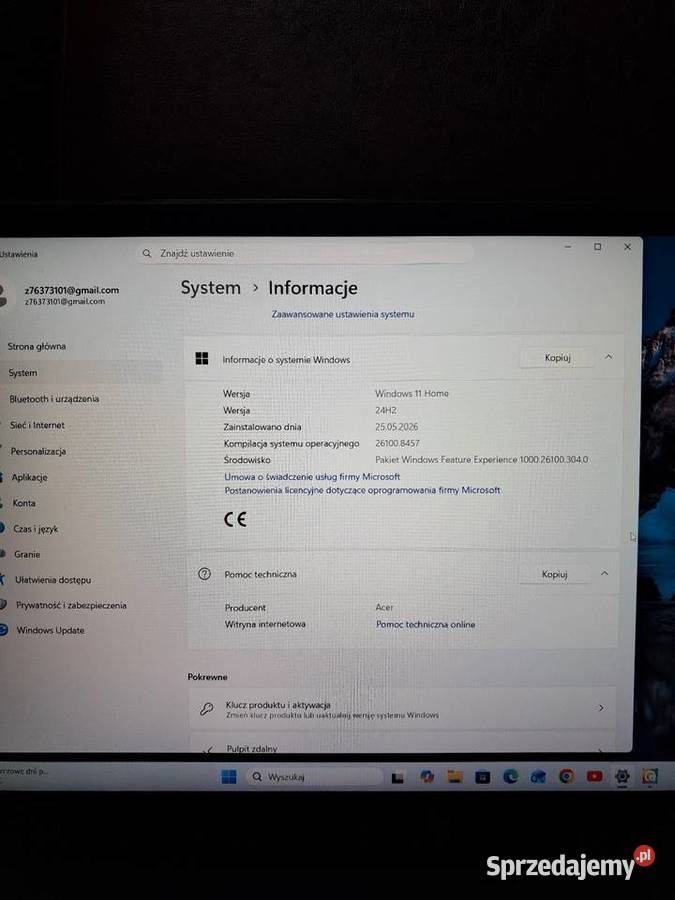This screenshot has height=900, width=675.
Task: Click the Znajdź ustawienie search field
Action: point(304,253)
